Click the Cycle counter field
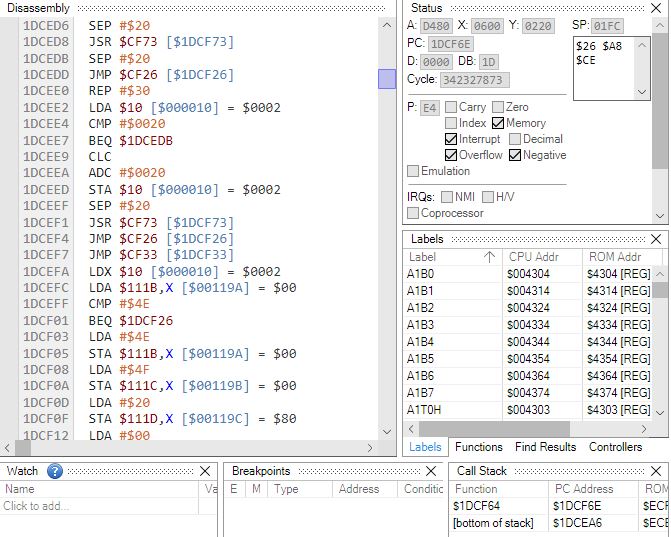This screenshot has width=671, height=537. [475, 80]
